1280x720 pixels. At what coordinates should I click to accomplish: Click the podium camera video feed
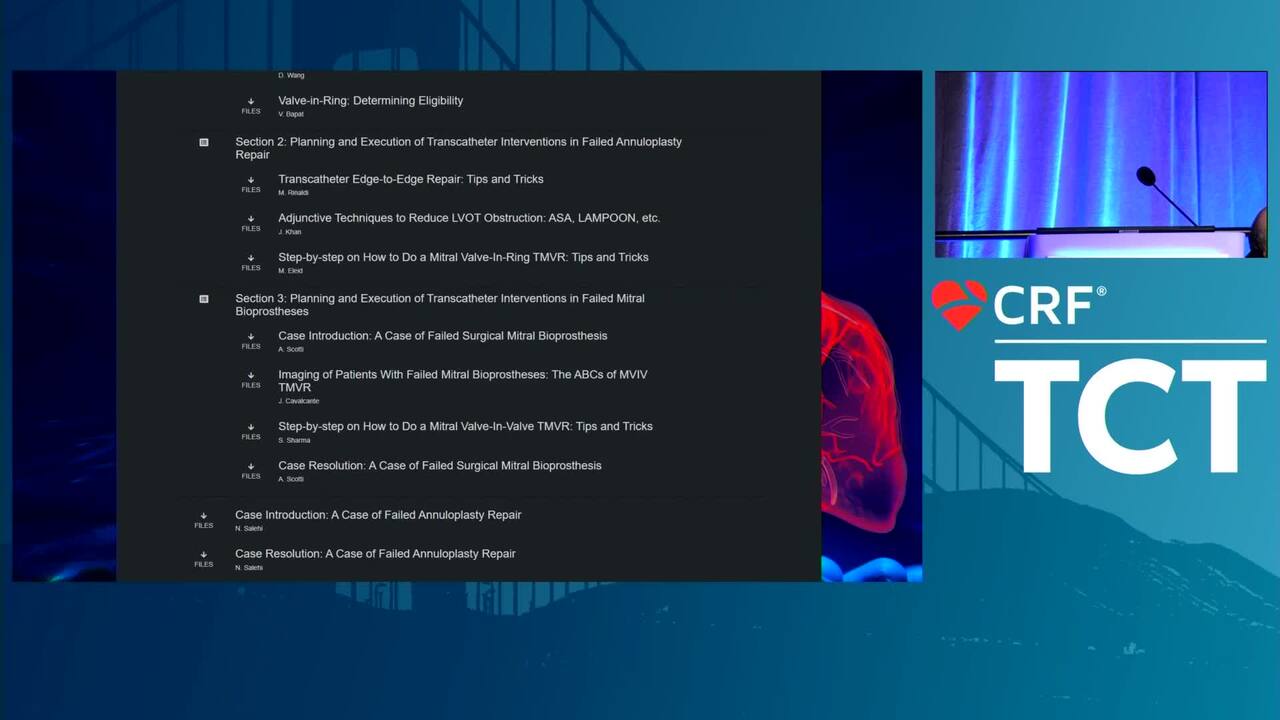pos(1101,164)
